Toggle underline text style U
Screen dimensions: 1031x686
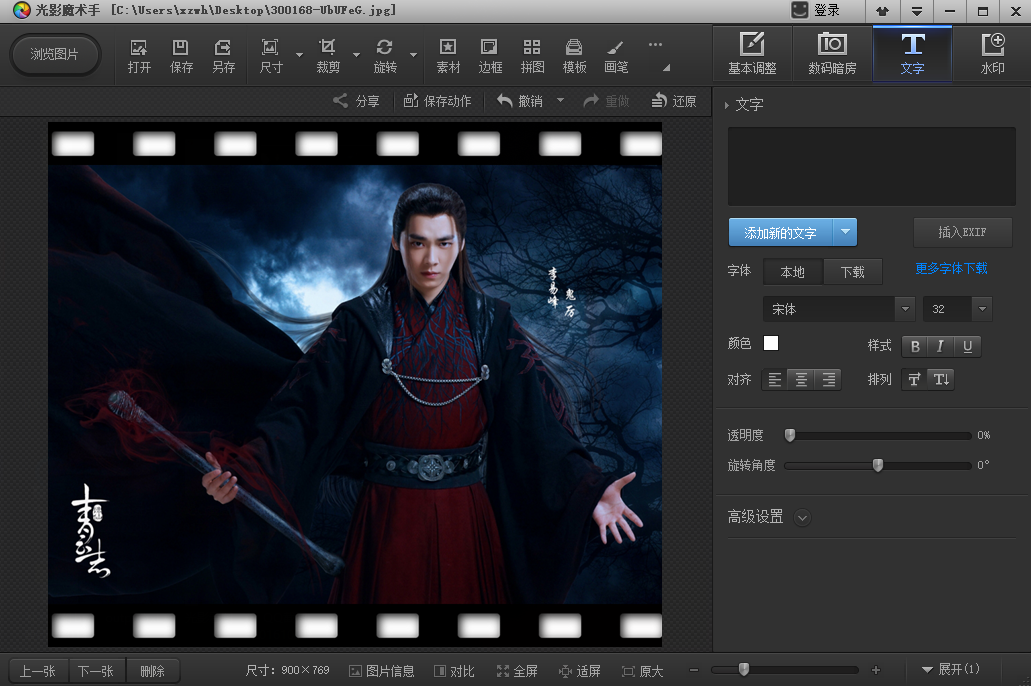967,346
